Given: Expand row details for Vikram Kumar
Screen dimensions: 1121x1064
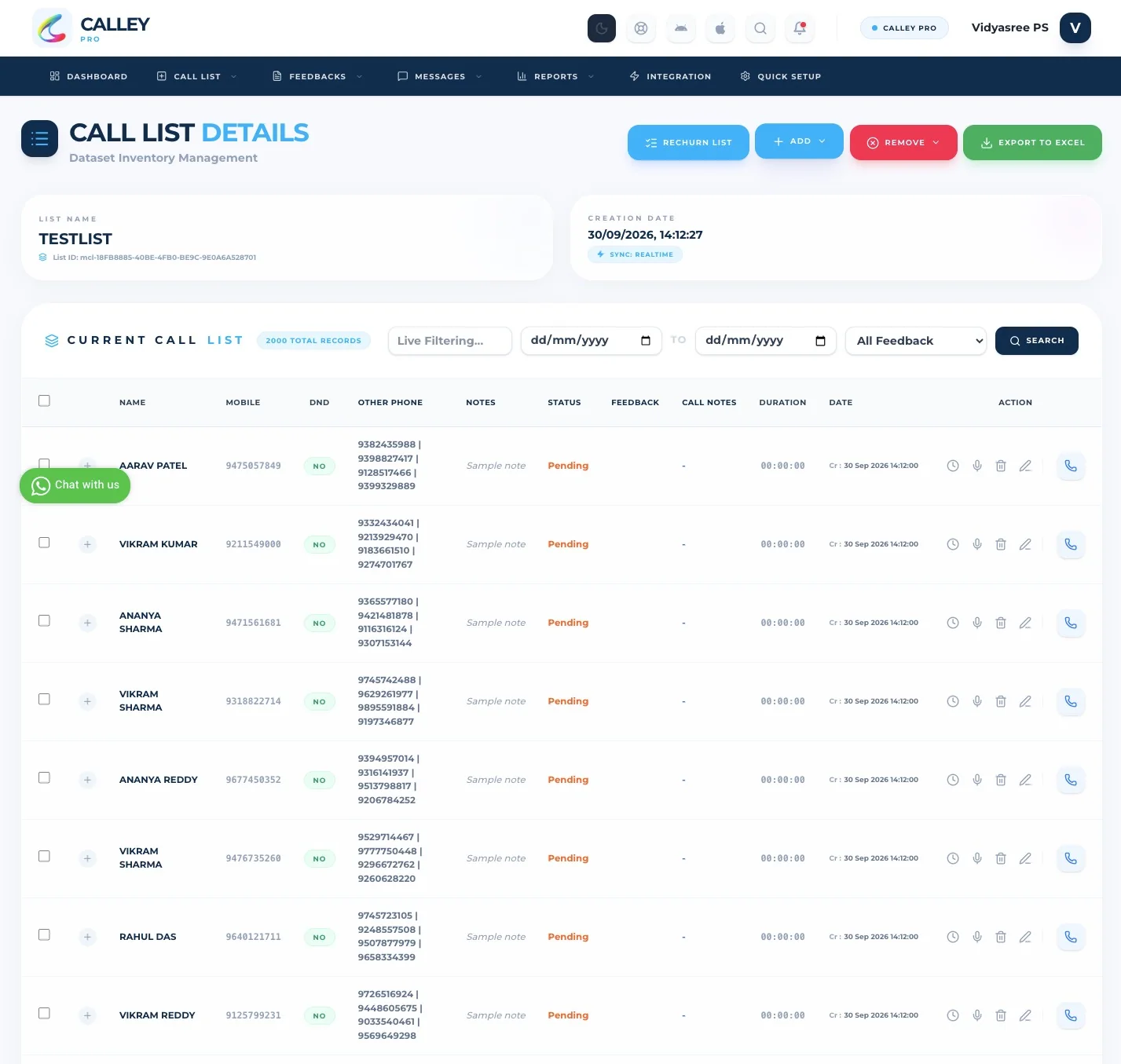Looking at the screenshot, I should pyautogui.click(x=87, y=544).
